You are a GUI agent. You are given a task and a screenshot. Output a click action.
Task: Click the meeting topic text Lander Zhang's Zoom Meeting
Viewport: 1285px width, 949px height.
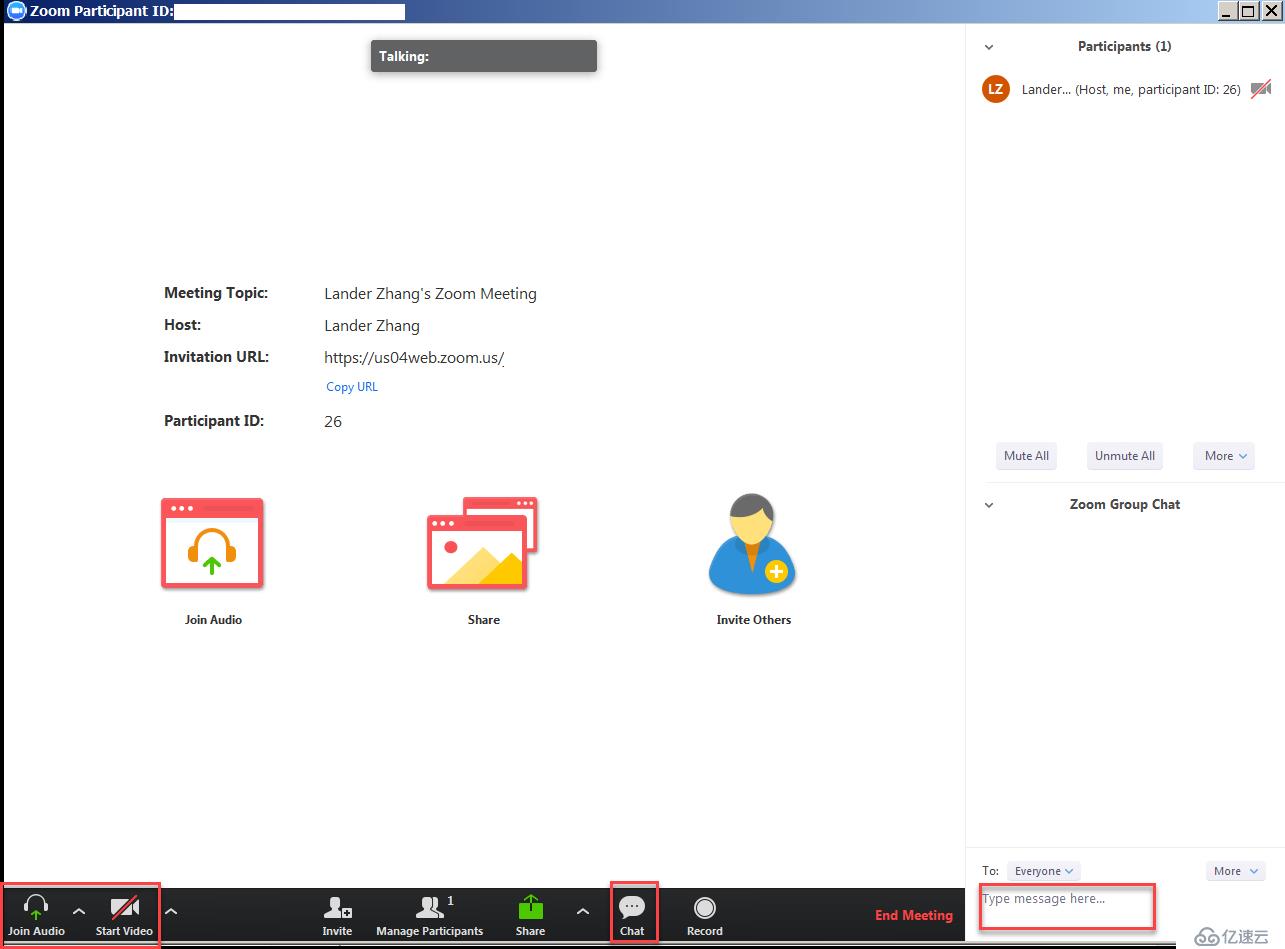click(430, 294)
